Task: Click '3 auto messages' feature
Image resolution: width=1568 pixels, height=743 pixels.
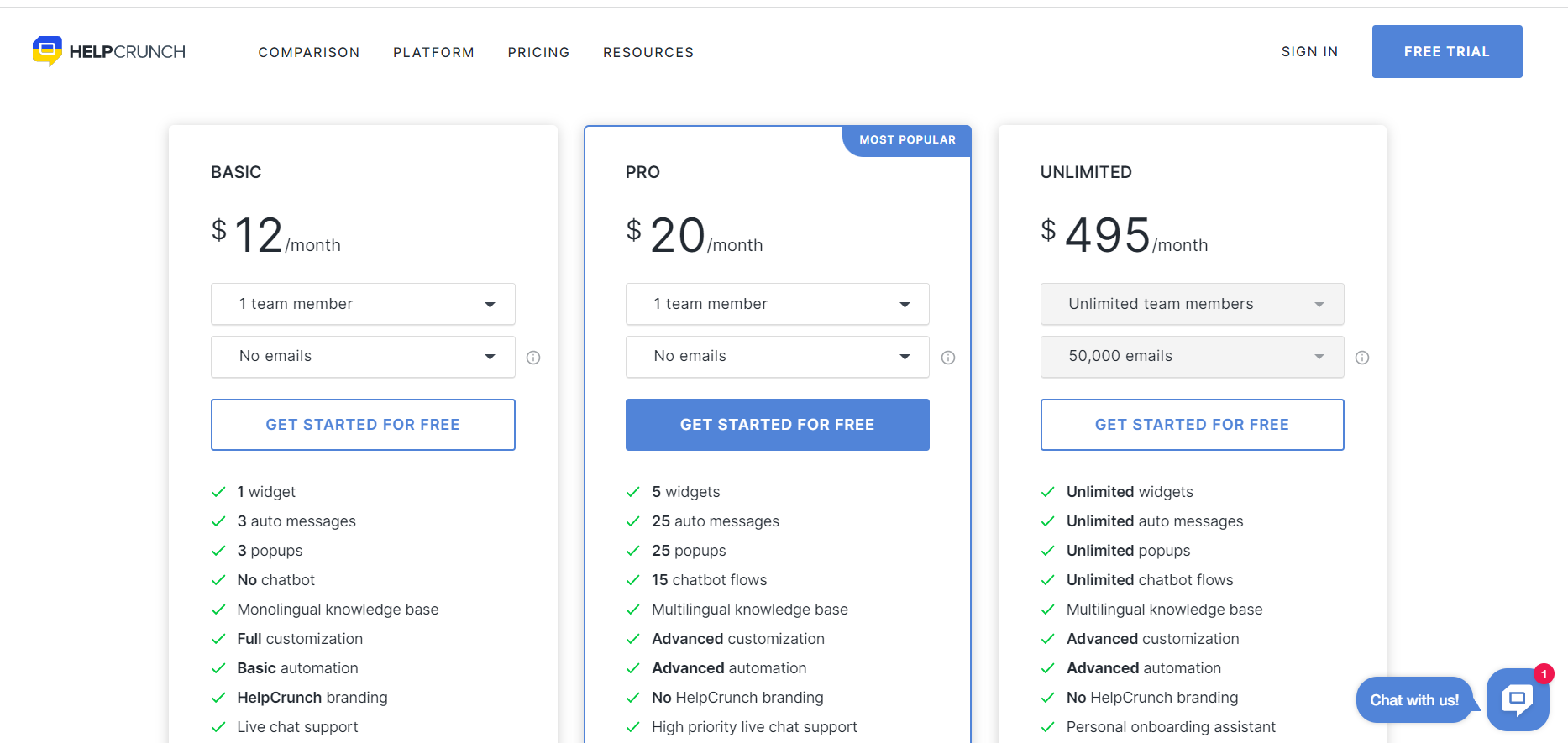Action: (296, 521)
